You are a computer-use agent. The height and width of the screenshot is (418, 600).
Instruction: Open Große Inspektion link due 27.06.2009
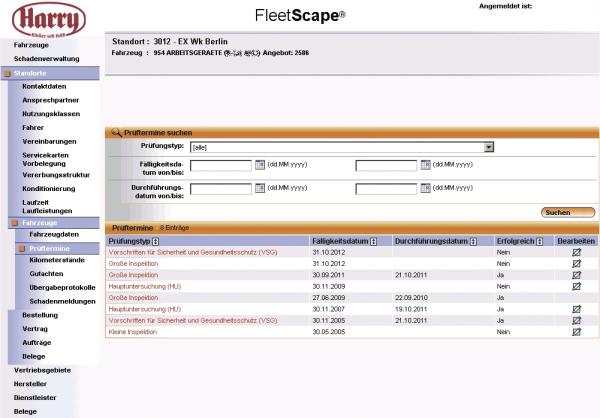click(133, 298)
